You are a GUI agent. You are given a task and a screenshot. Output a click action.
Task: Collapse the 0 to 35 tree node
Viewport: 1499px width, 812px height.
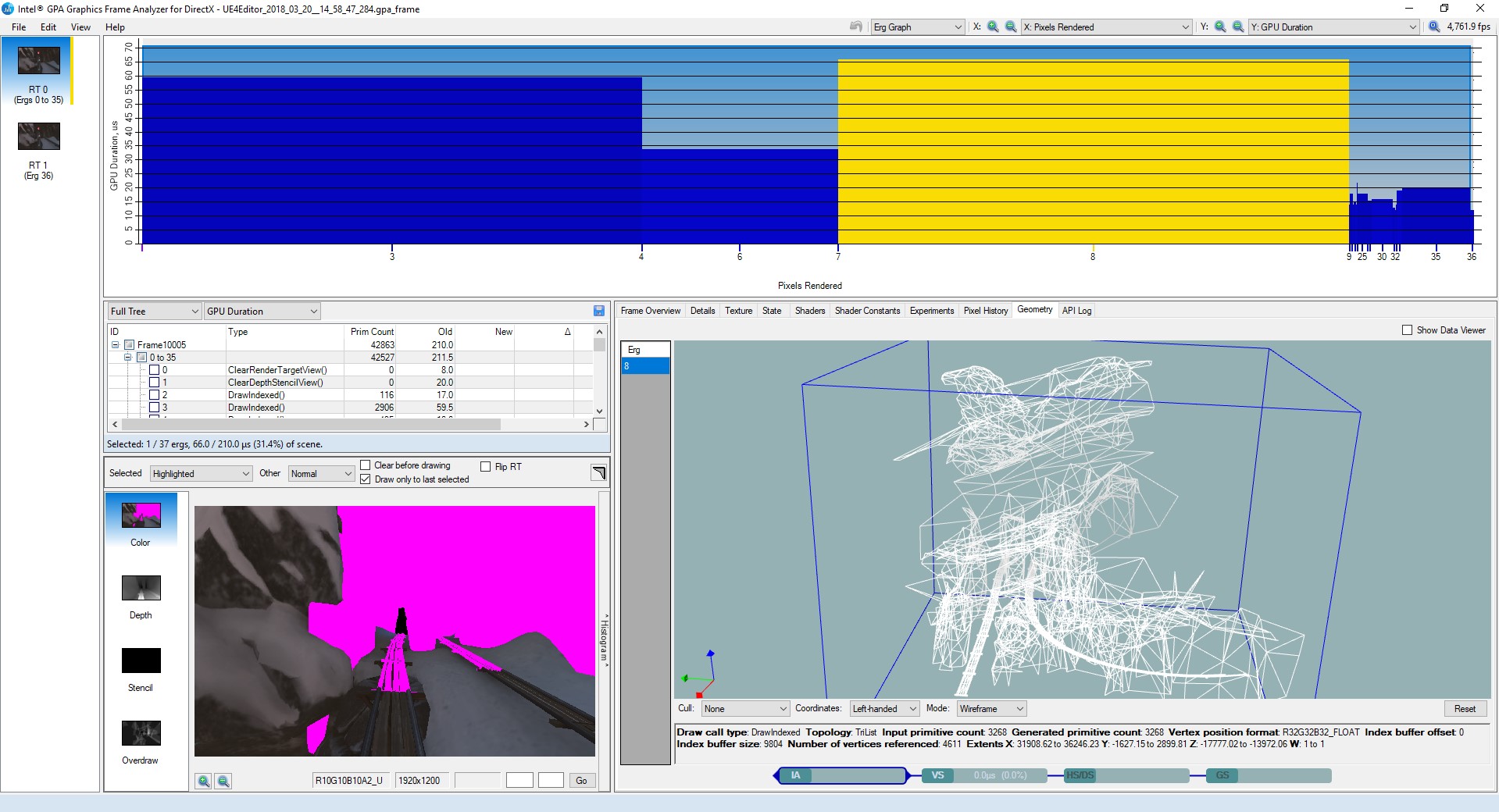127,358
